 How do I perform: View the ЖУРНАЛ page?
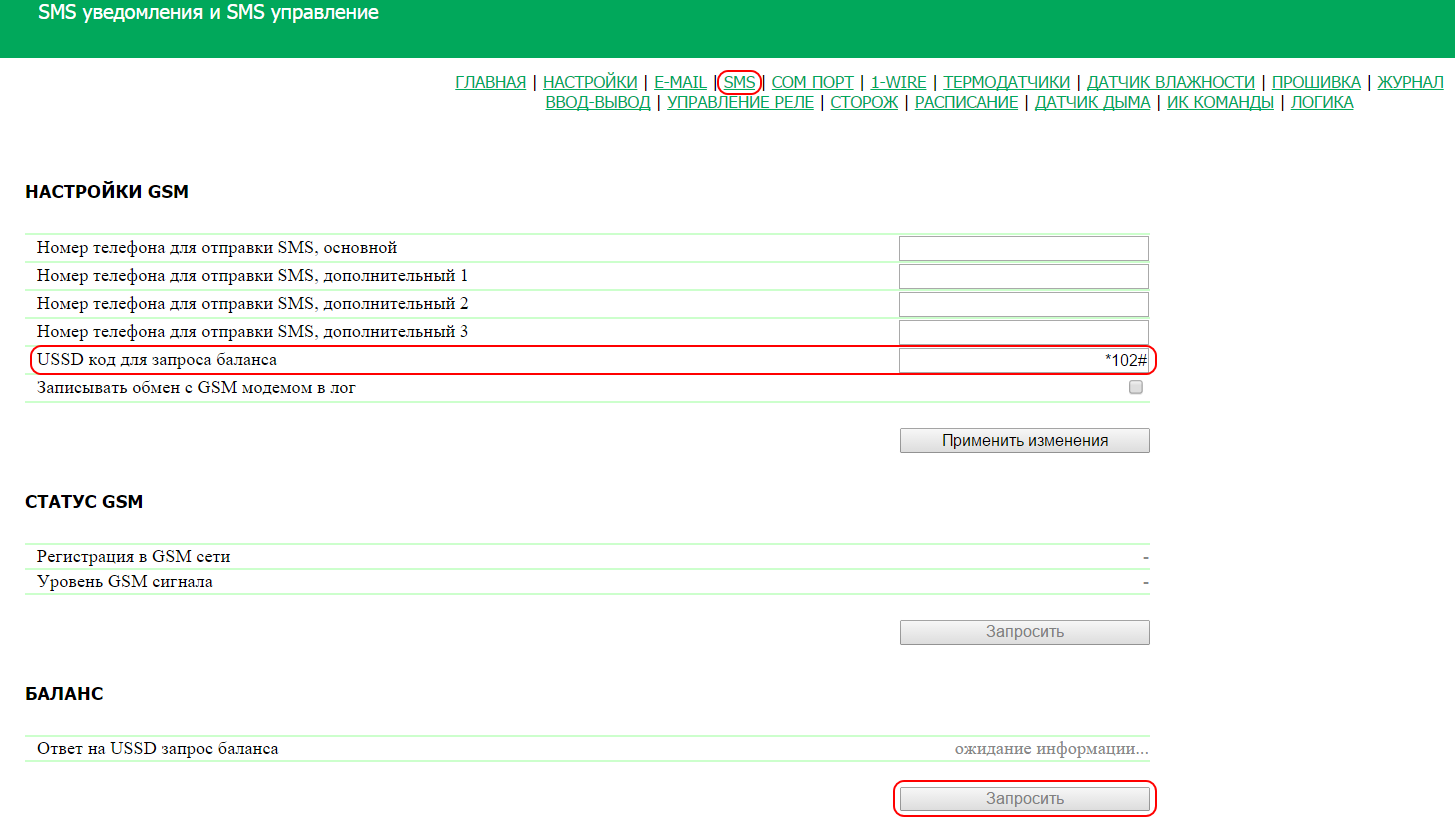pos(1410,82)
